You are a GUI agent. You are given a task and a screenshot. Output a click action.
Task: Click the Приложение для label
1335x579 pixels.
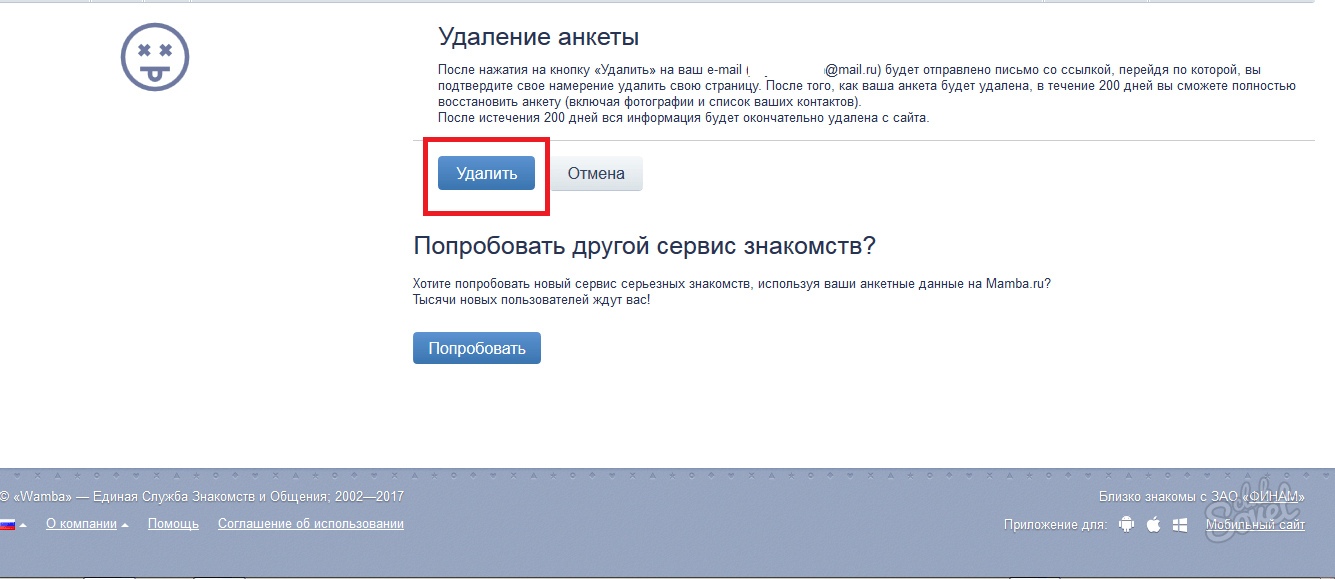coord(1054,525)
